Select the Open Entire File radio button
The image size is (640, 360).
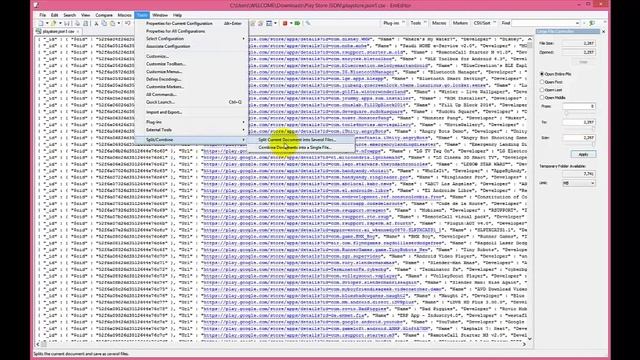[542, 74]
